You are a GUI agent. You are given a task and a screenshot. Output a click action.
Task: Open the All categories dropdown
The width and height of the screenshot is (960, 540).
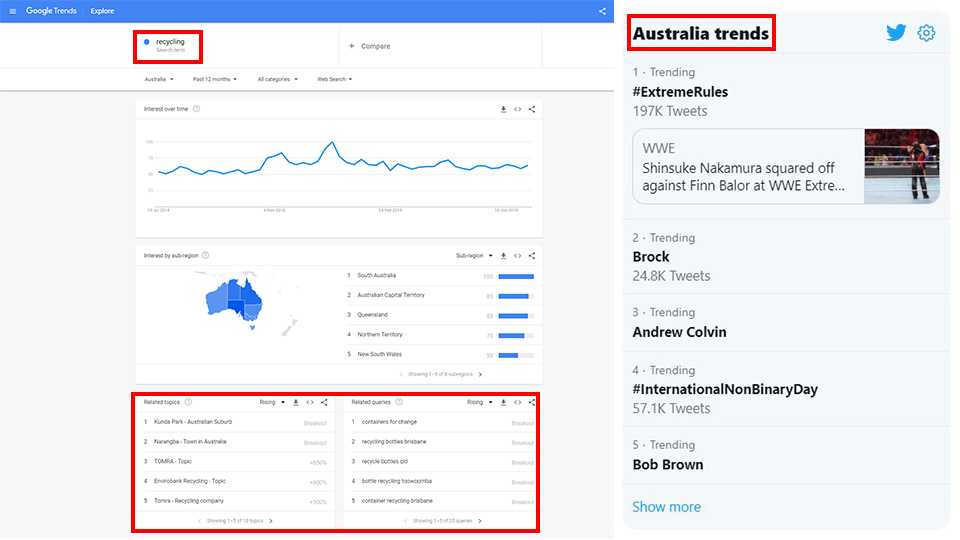277,79
